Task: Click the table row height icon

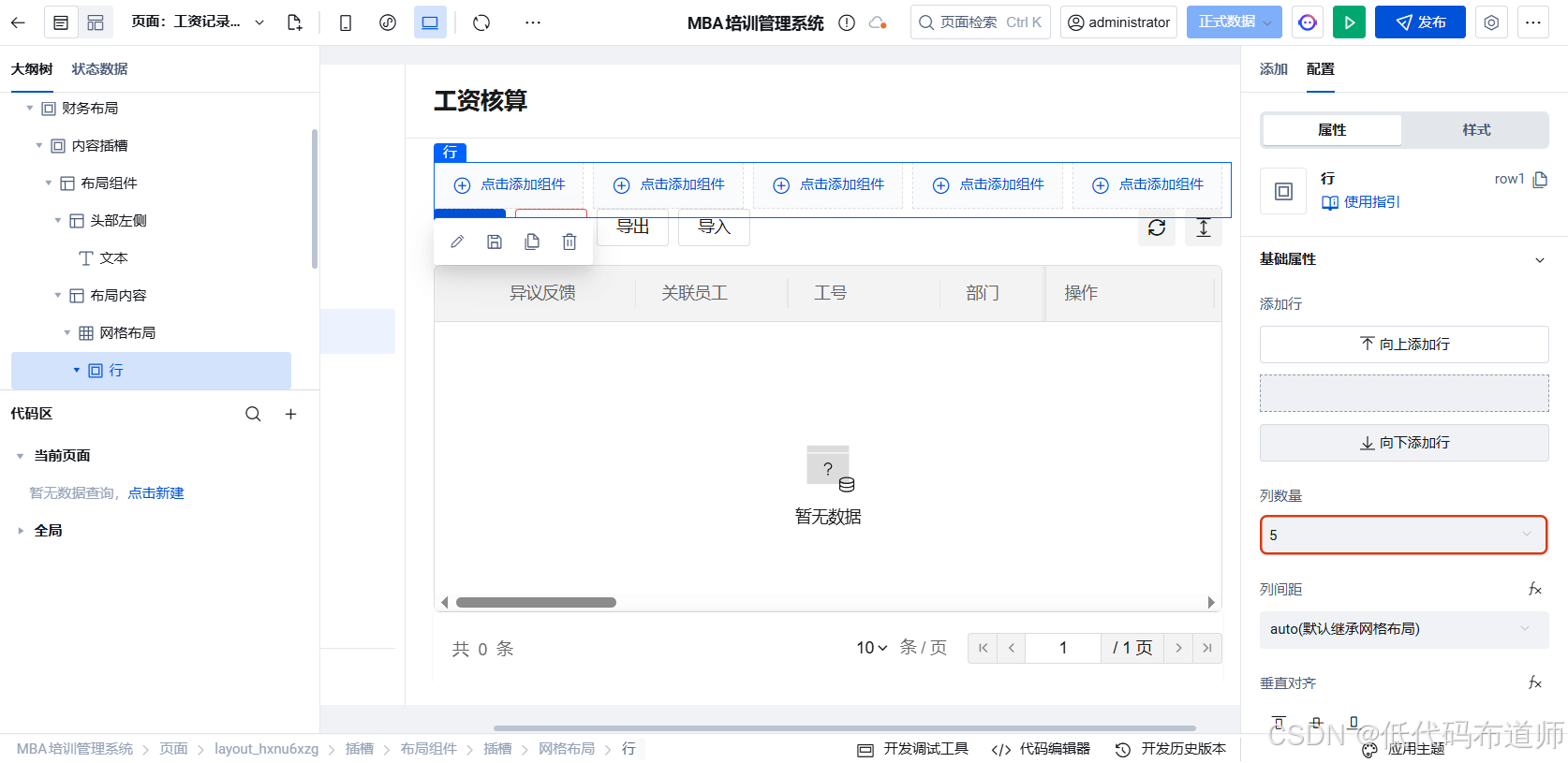Action: tap(1204, 227)
